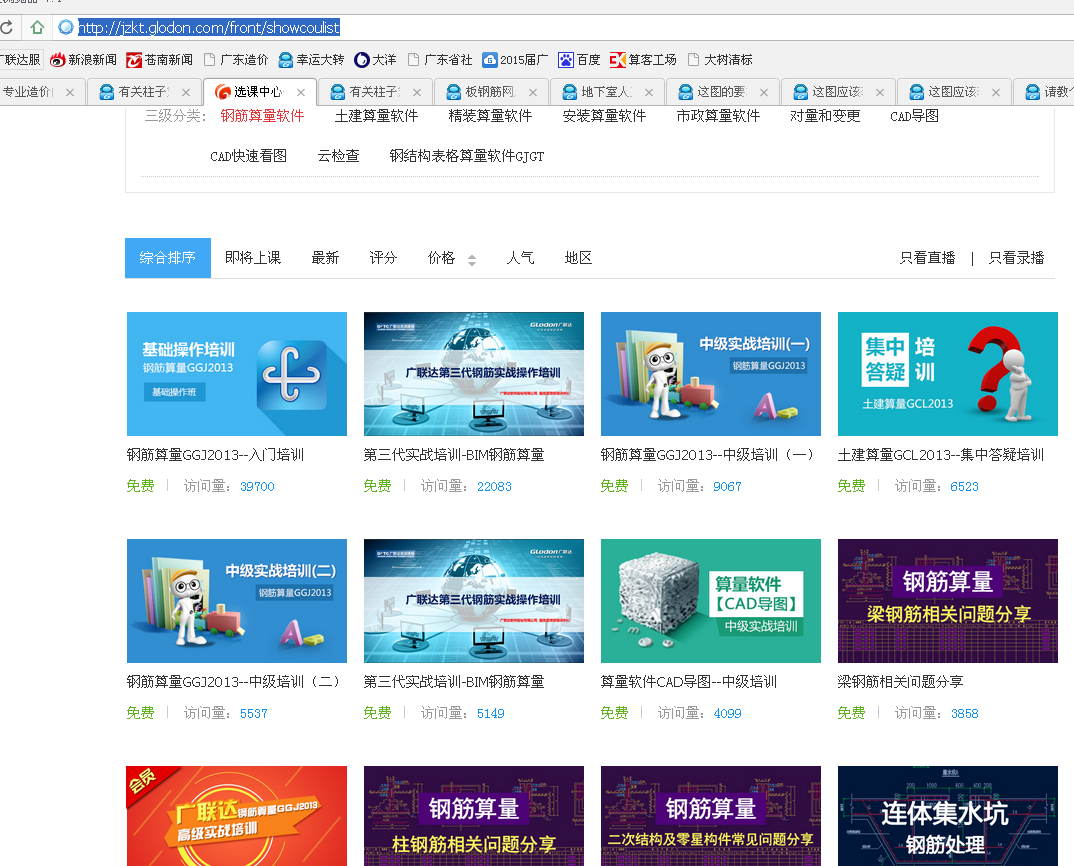
Task: Open the 苍南新闻 bookmark
Action: click(160, 60)
